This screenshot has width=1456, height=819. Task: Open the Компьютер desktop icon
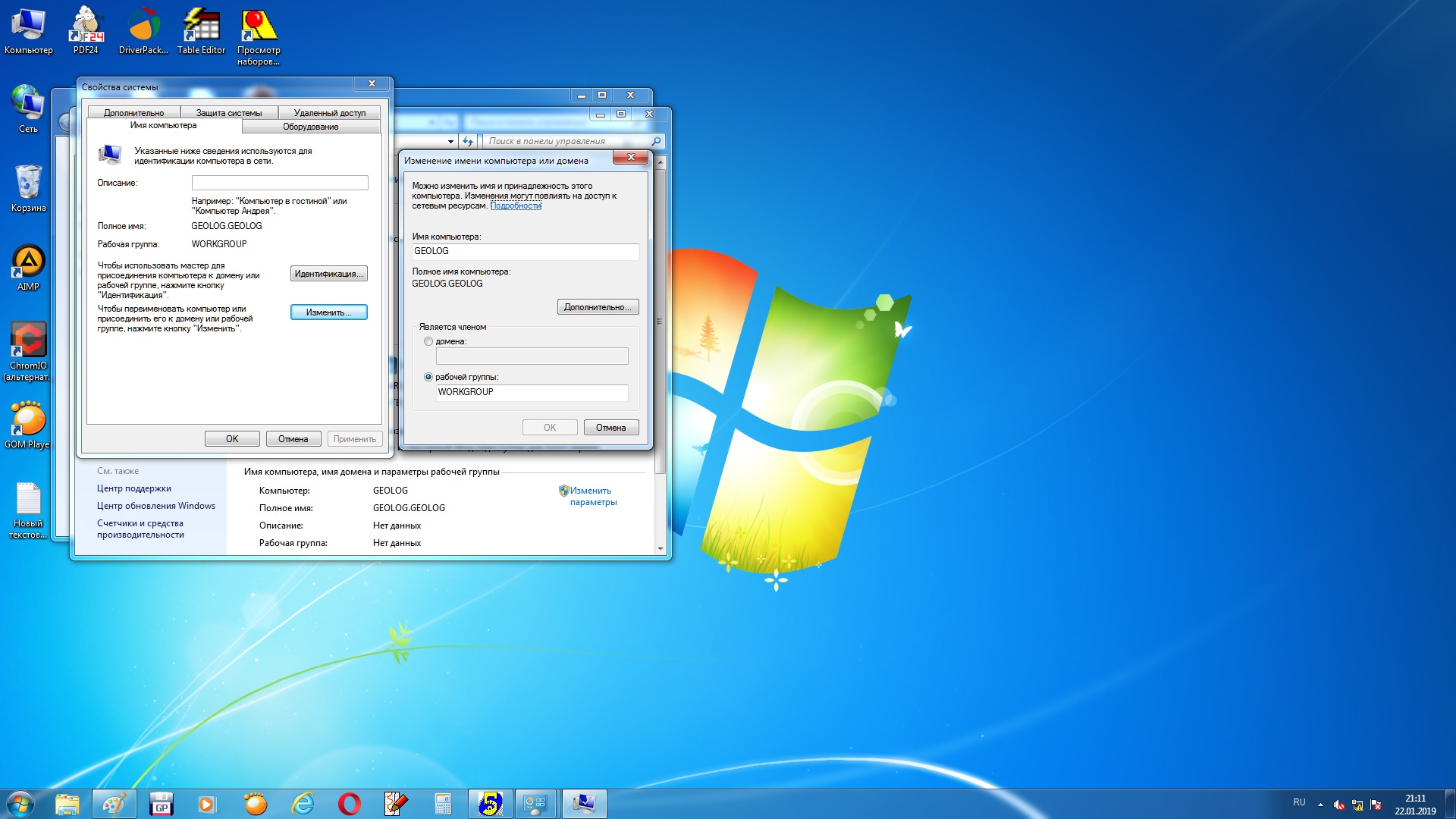(x=28, y=30)
